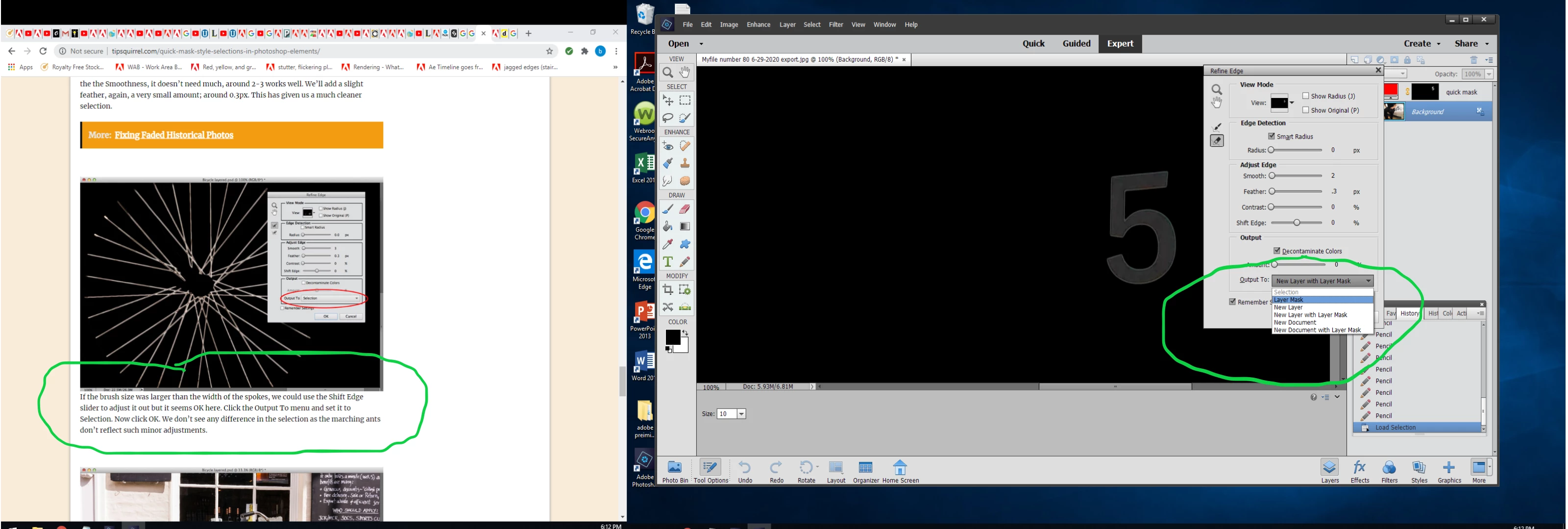1568x529 pixels.
Task: Activate the Horizontal Type tool
Action: (668, 262)
